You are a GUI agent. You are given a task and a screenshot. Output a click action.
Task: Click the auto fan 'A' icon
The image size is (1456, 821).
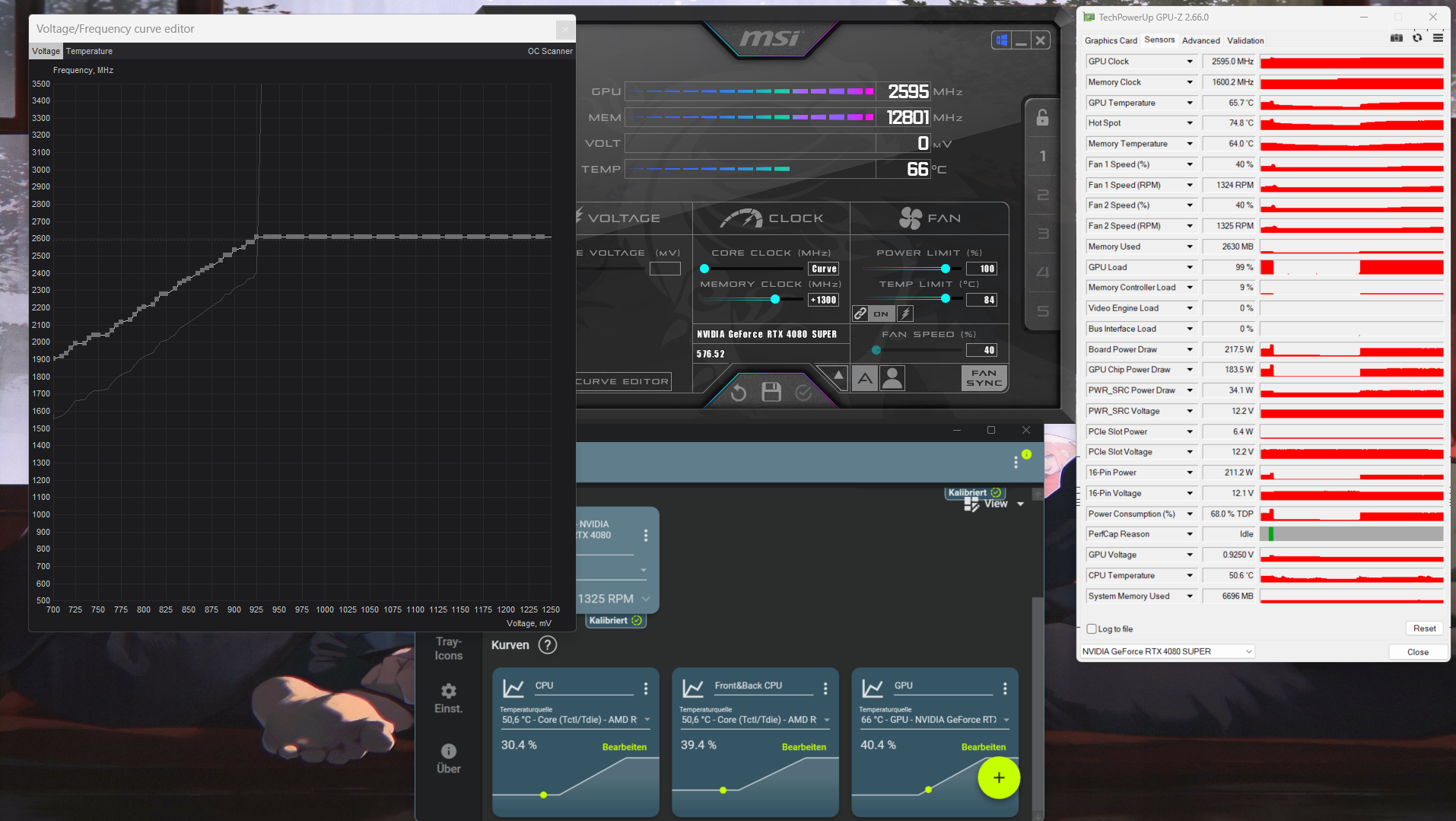pos(865,378)
